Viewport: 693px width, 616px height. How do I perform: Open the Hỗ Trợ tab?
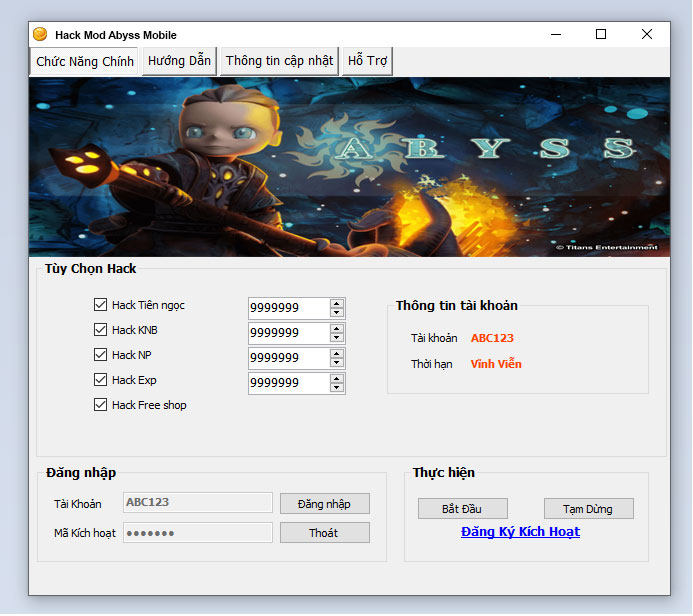367,61
